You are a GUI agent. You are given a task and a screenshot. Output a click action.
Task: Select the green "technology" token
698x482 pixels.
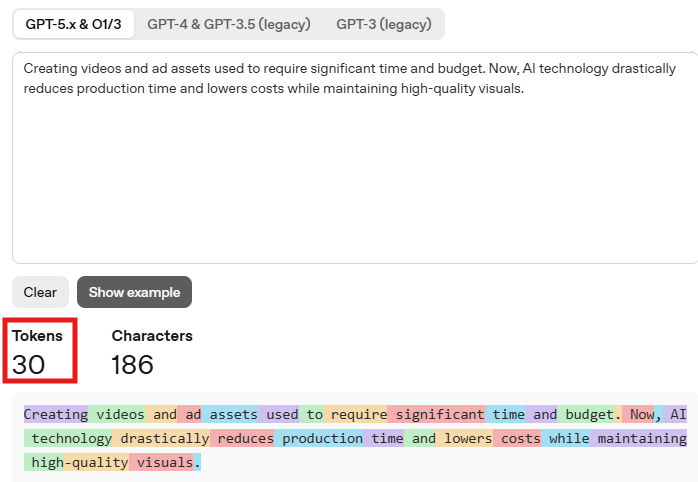[x=68, y=438]
